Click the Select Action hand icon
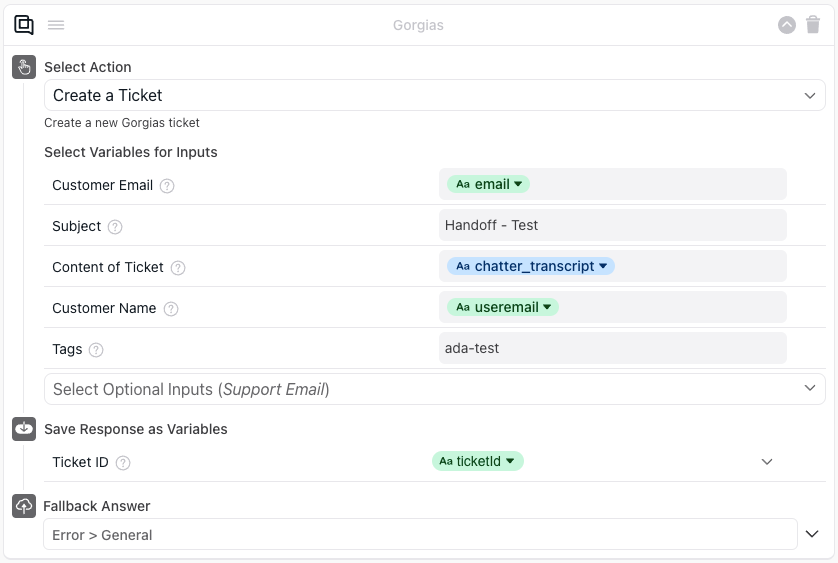This screenshot has width=838, height=563. tap(24, 67)
